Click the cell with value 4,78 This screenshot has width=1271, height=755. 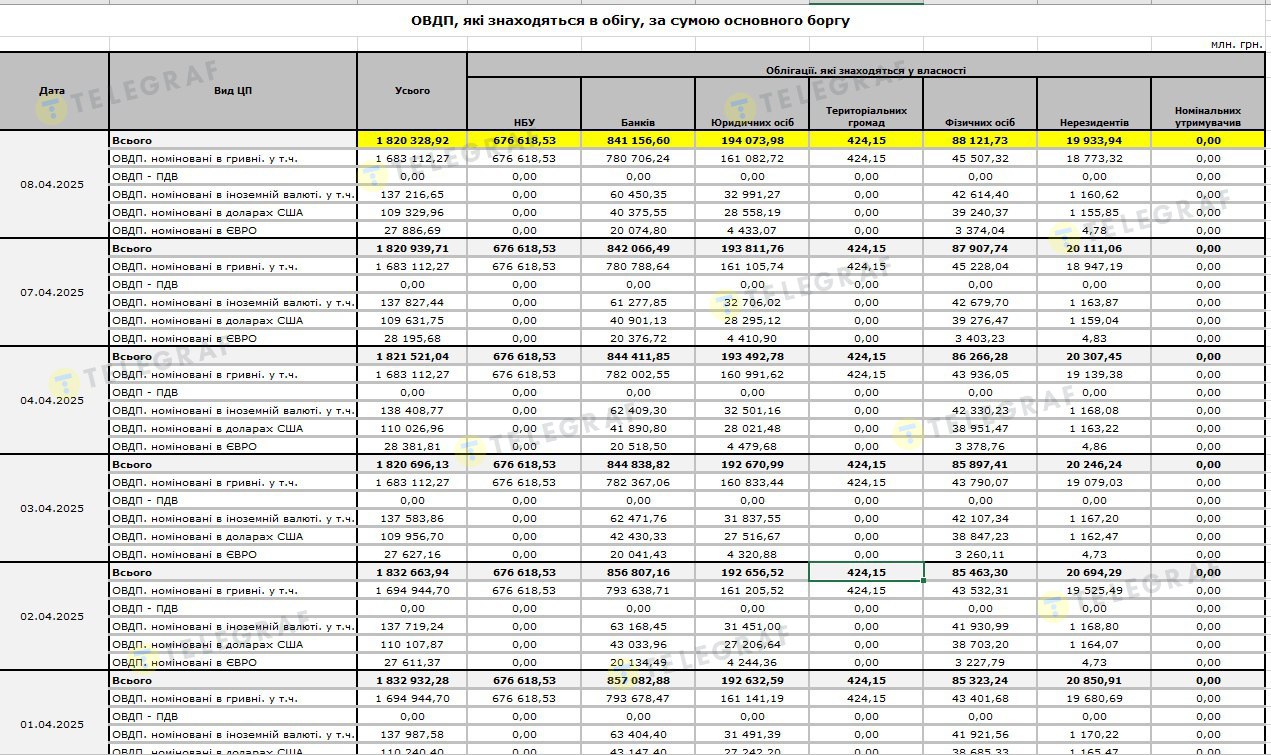coord(1094,230)
